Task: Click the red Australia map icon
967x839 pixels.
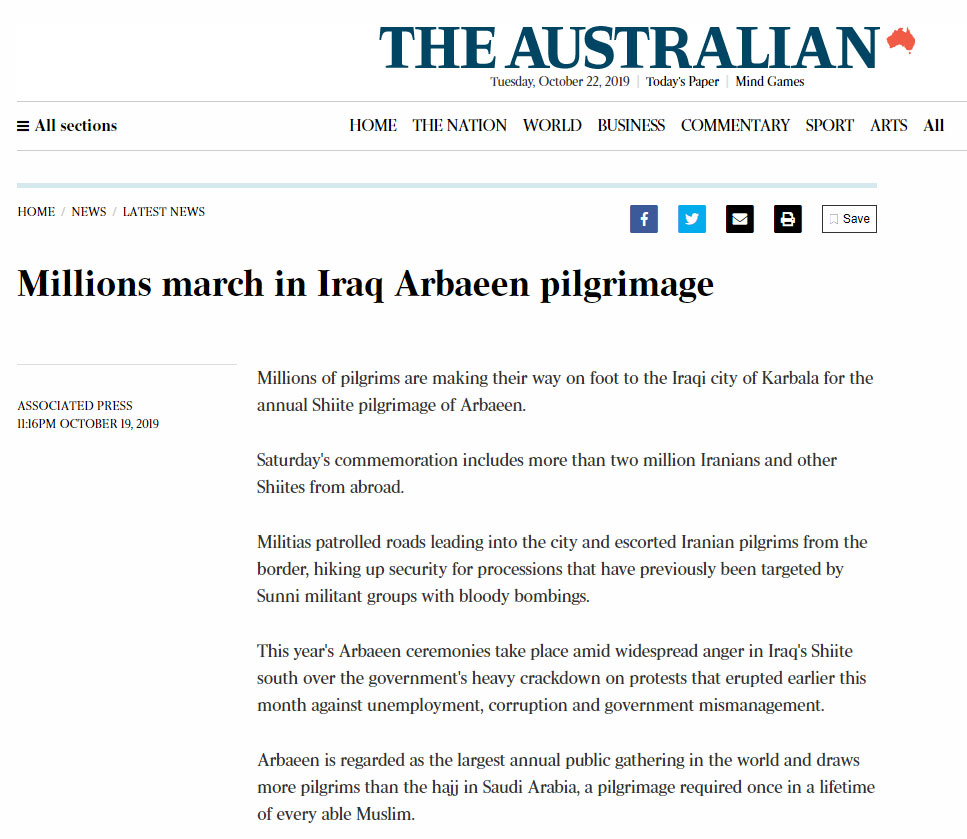Action: click(901, 40)
